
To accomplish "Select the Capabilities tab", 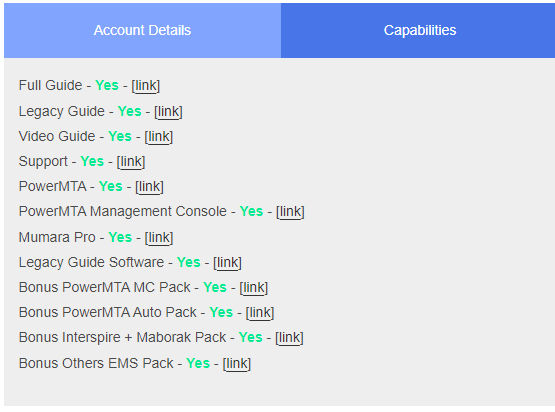I will tap(419, 30).
